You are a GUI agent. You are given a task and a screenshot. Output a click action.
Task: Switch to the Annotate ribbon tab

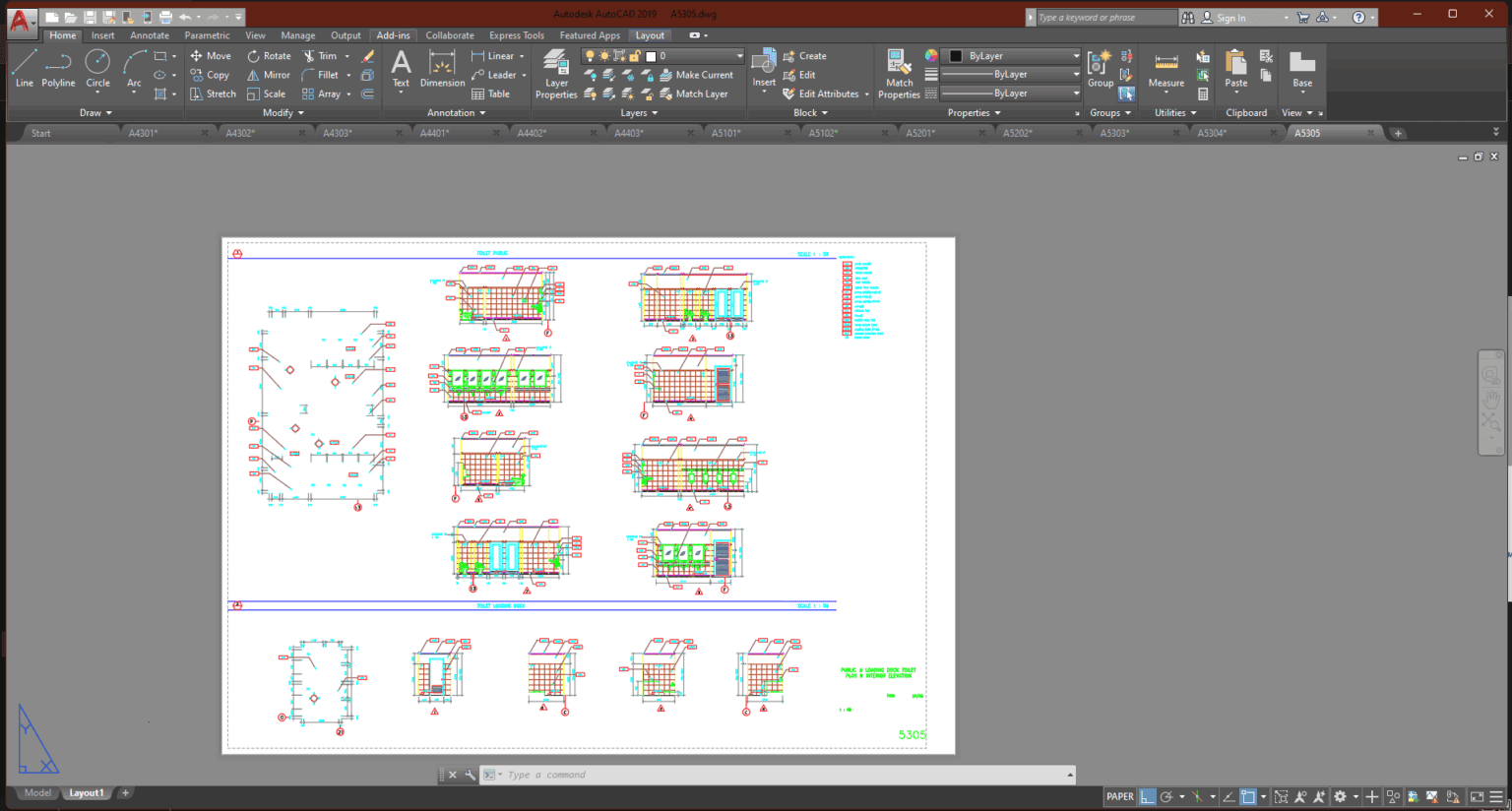click(x=150, y=34)
